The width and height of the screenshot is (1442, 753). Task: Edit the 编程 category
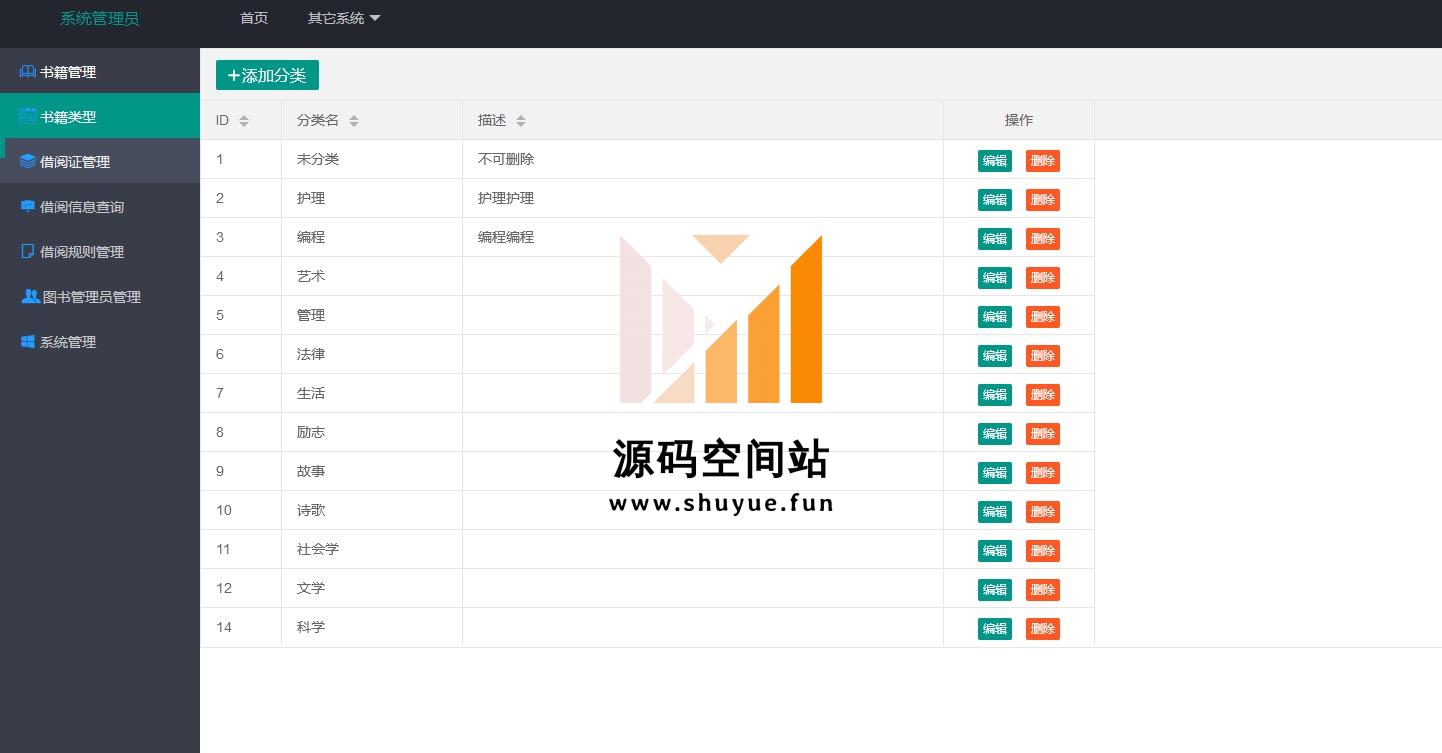point(994,239)
